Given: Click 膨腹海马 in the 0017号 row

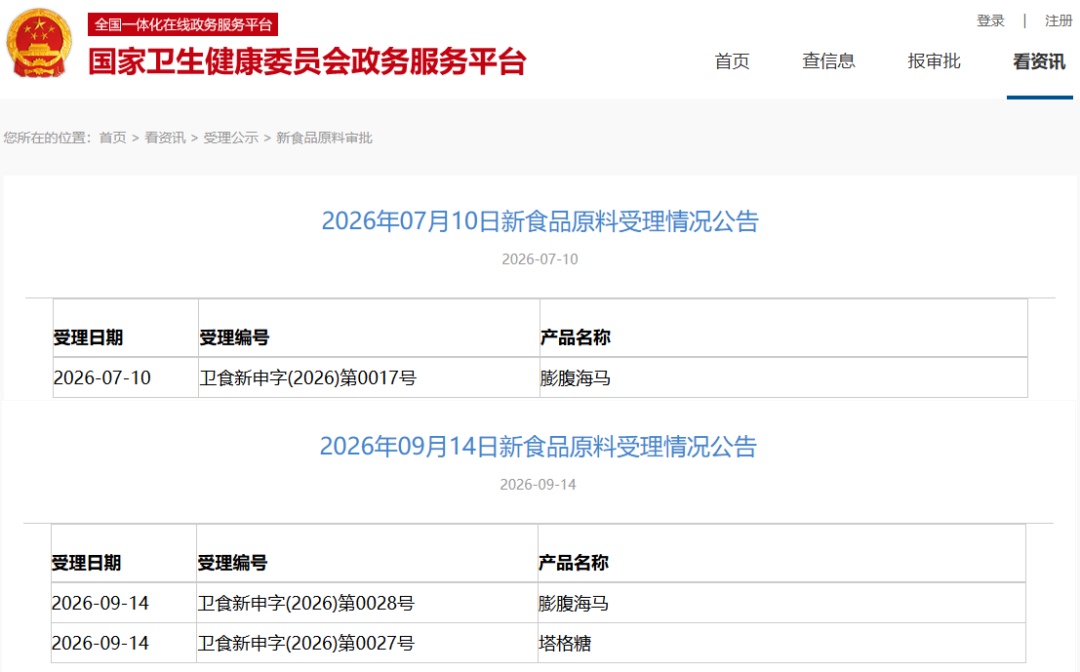Looking at the screenshot, I should [x=575, y=378].
